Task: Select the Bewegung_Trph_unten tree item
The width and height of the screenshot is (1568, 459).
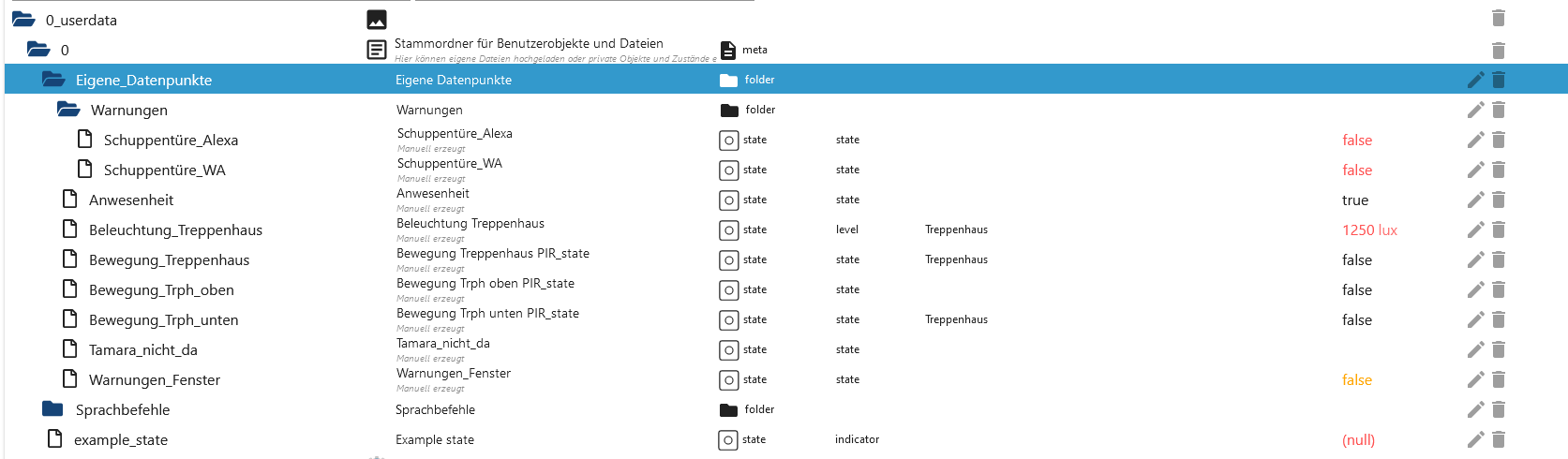Action: pyautogui.click(x=163, y=320)
